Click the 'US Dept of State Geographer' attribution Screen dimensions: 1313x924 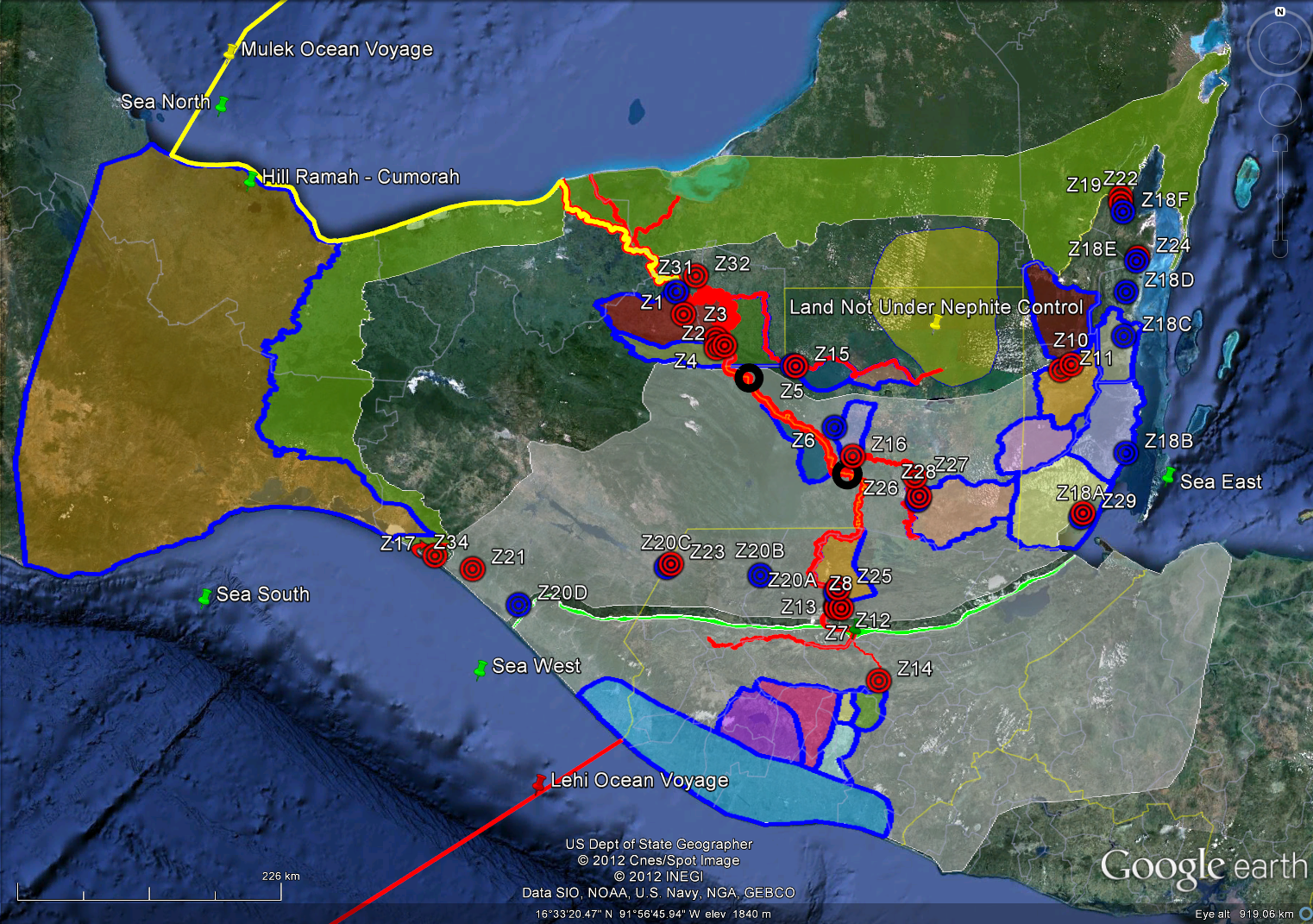click(659, 845)
